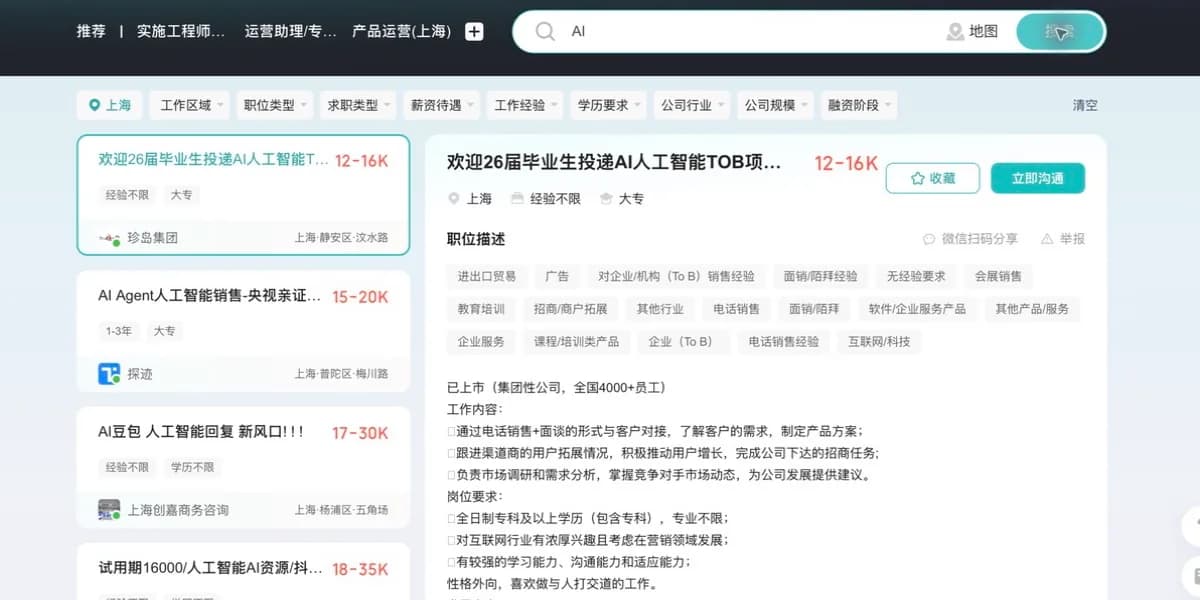Viewport: 1200px width, 600px height.
Task: Click the 软件/企业服务产品 tag
Action: (x=917, y=309)
